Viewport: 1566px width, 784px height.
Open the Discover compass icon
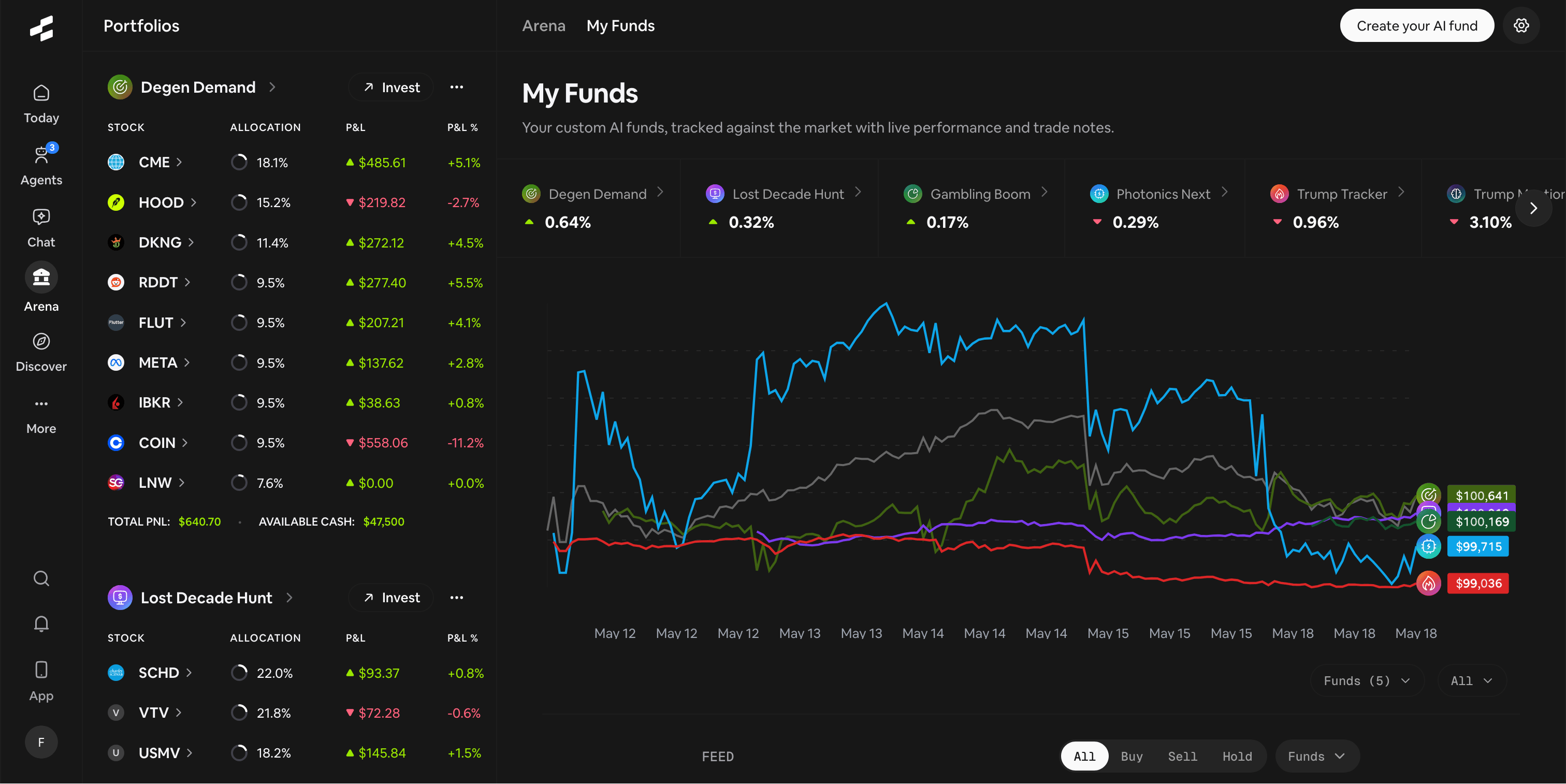41,341
